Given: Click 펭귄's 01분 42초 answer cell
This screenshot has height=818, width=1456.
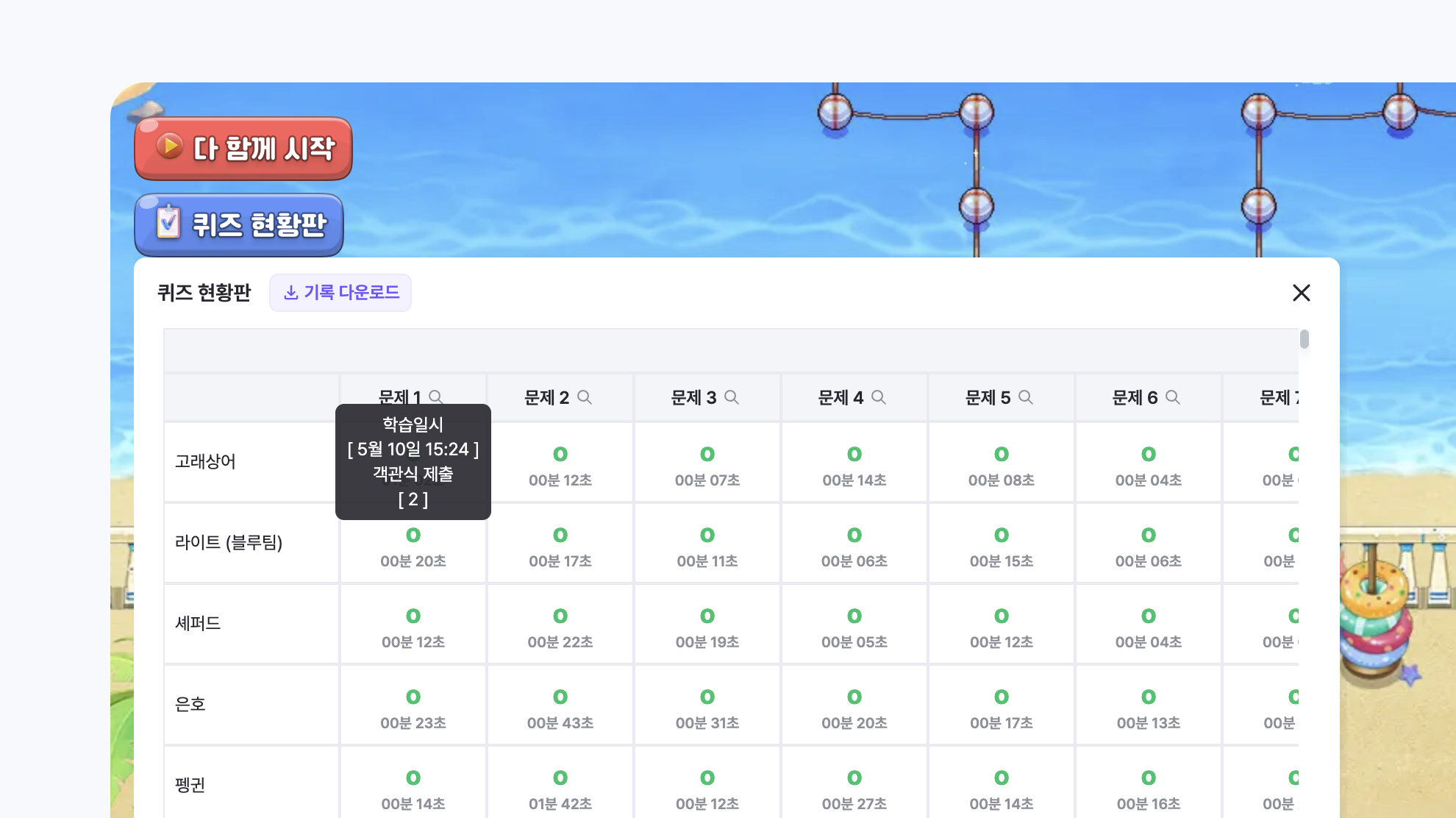Looking at the screenshot, I should click(x=560, y=786).
